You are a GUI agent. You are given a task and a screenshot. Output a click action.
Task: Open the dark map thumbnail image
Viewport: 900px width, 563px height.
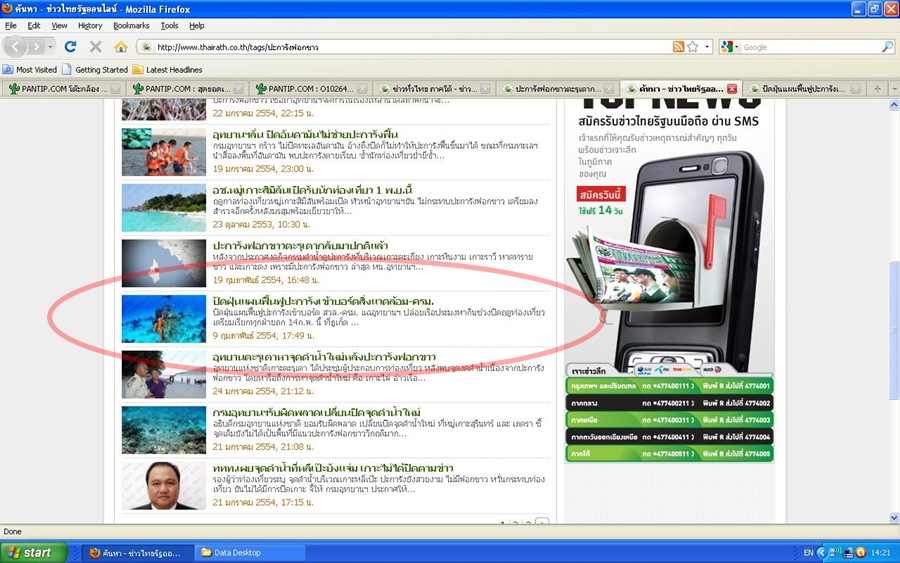pyautogui.click(x=164, y=263)
